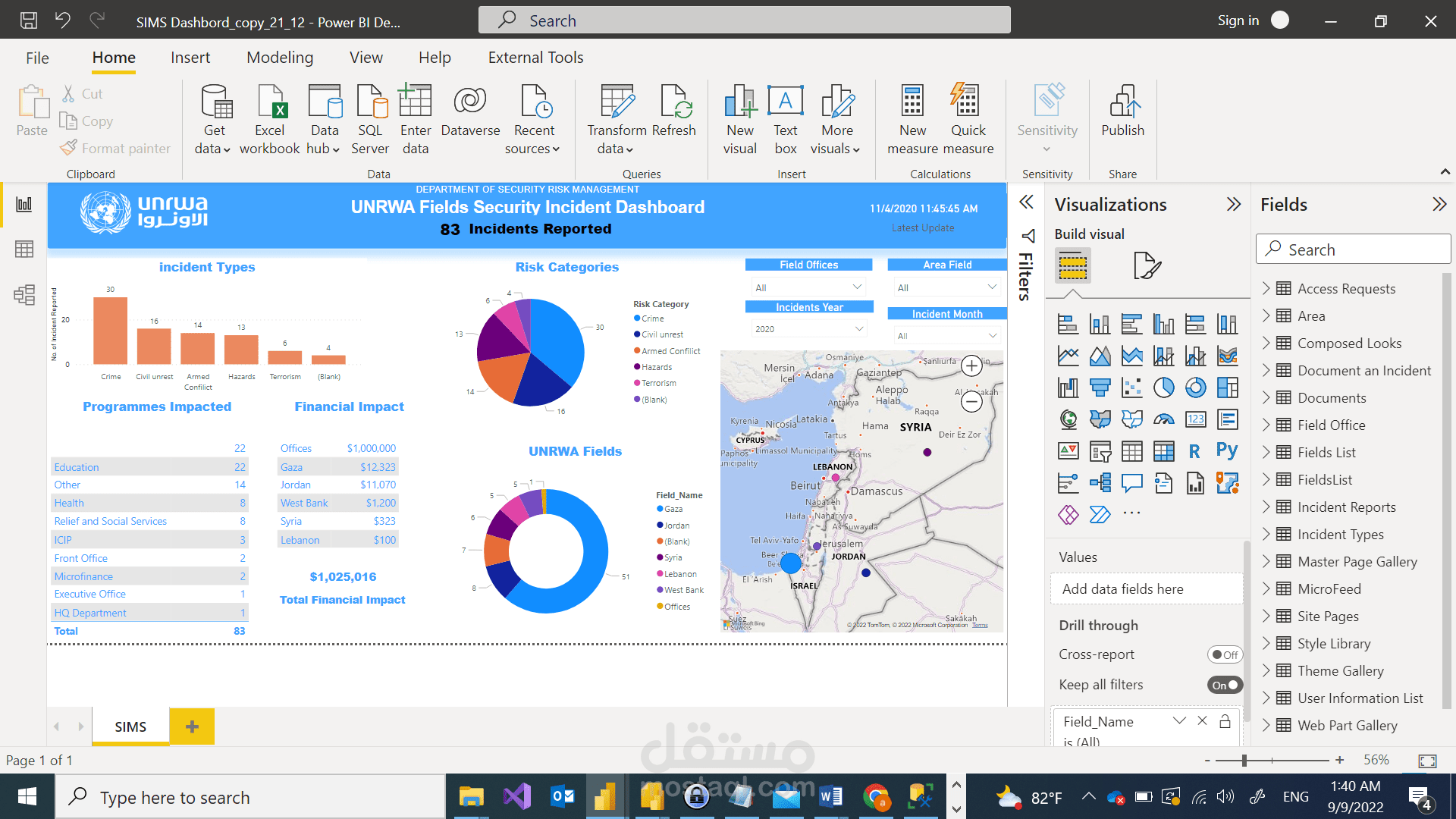This screenshot has width=1456, height=819.
Task: Zoom in on the map visual
Action: [x=971, y=366]
